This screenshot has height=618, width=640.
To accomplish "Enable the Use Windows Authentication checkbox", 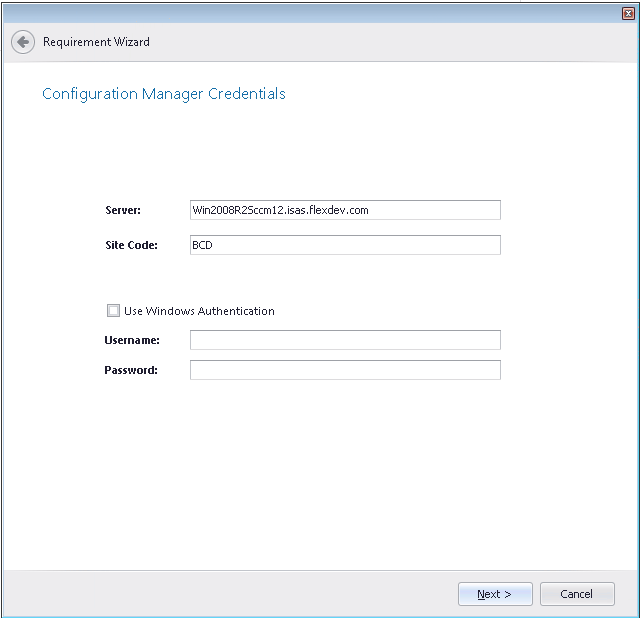I will (x=113, y=311).
